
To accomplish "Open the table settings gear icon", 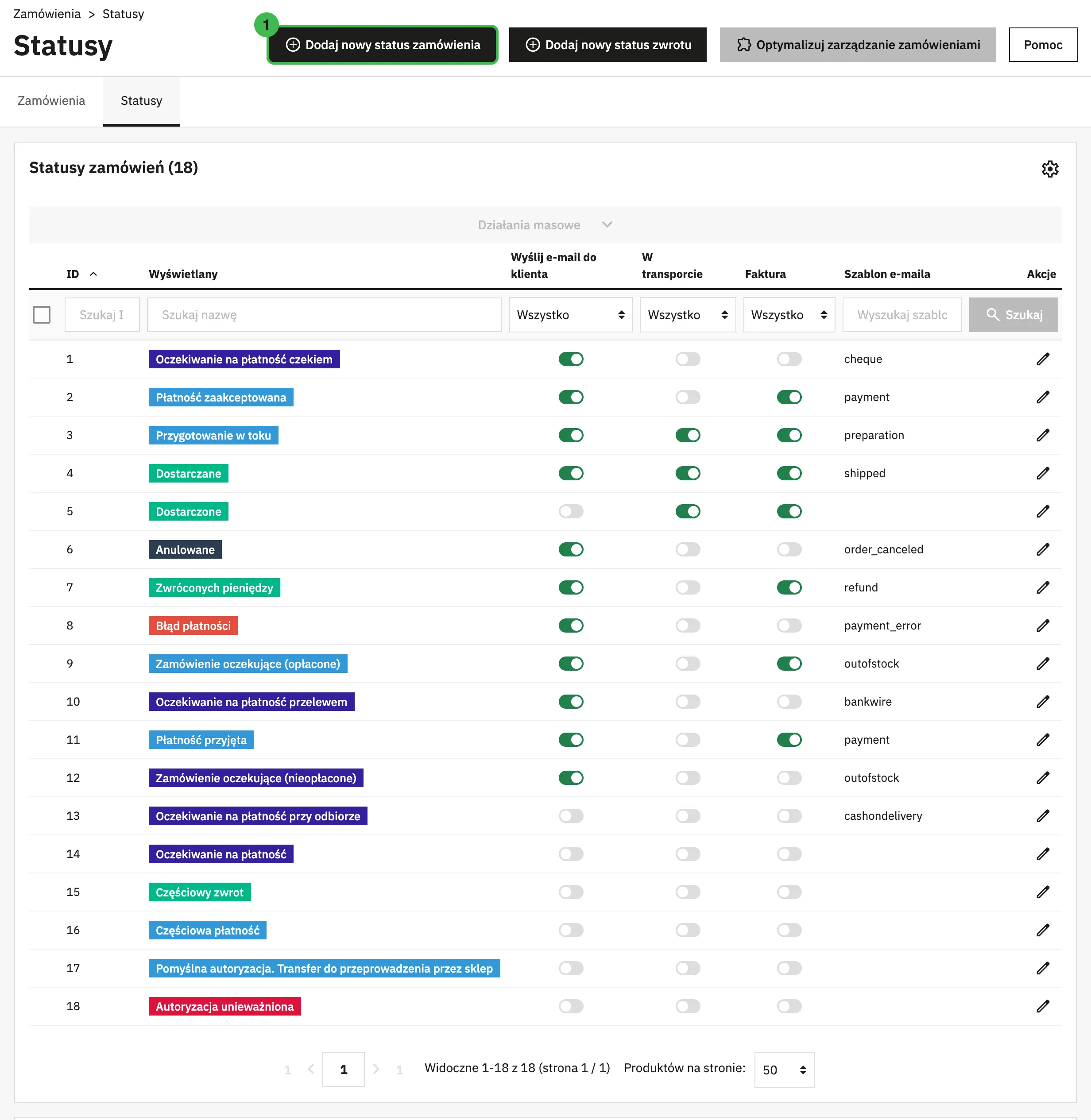I will pos(1049,169).
